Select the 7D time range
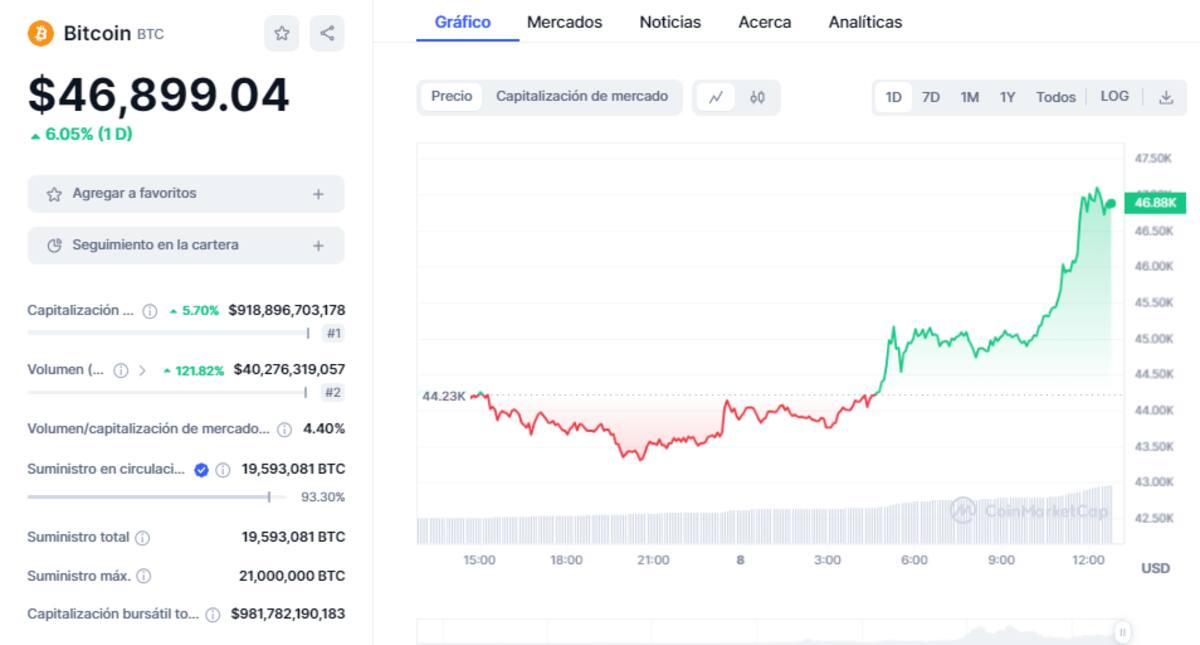Image resolution: width=1200 pixels, height=645 pixels. tap(931, 97)
